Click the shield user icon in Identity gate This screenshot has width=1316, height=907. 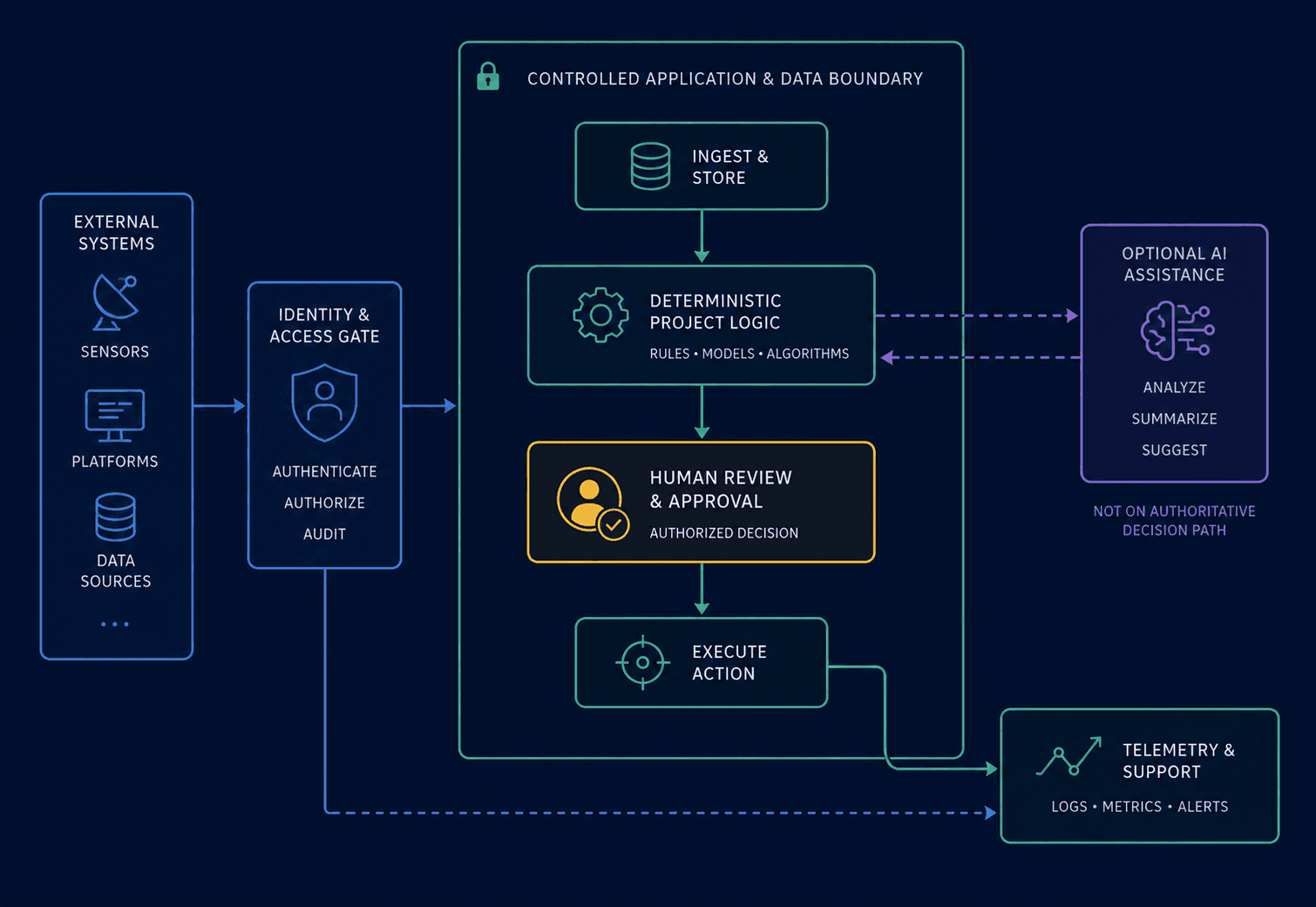(x=324, y=403)
